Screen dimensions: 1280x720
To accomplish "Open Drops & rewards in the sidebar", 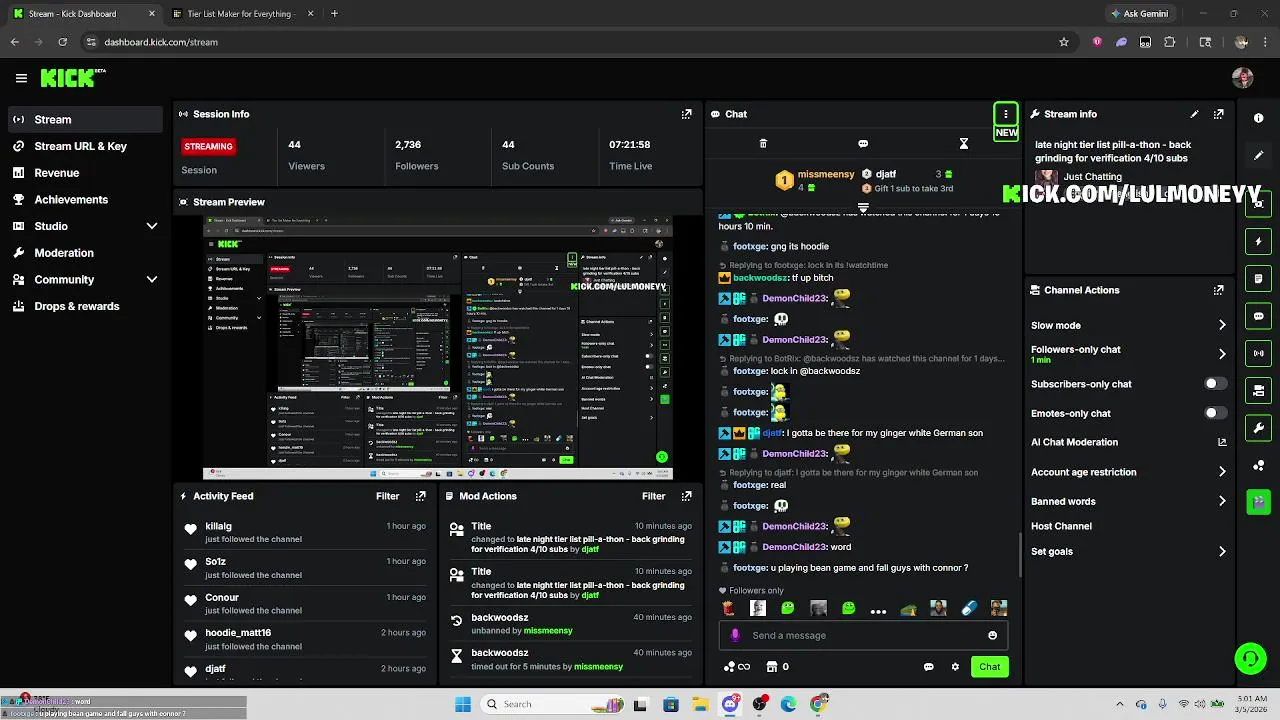I will [x=84, y=306].
